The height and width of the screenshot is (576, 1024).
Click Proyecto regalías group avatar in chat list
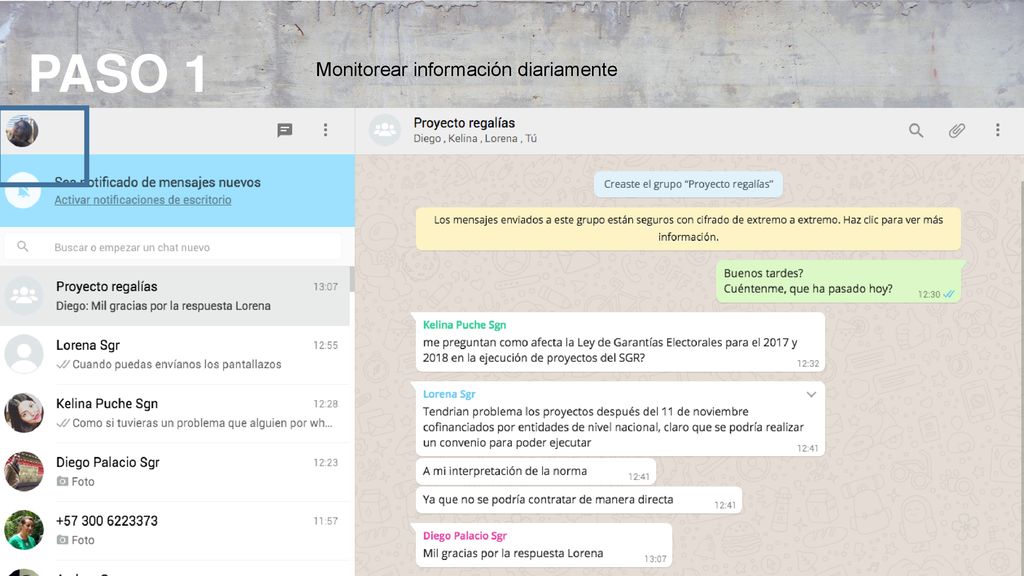point(24,295)
